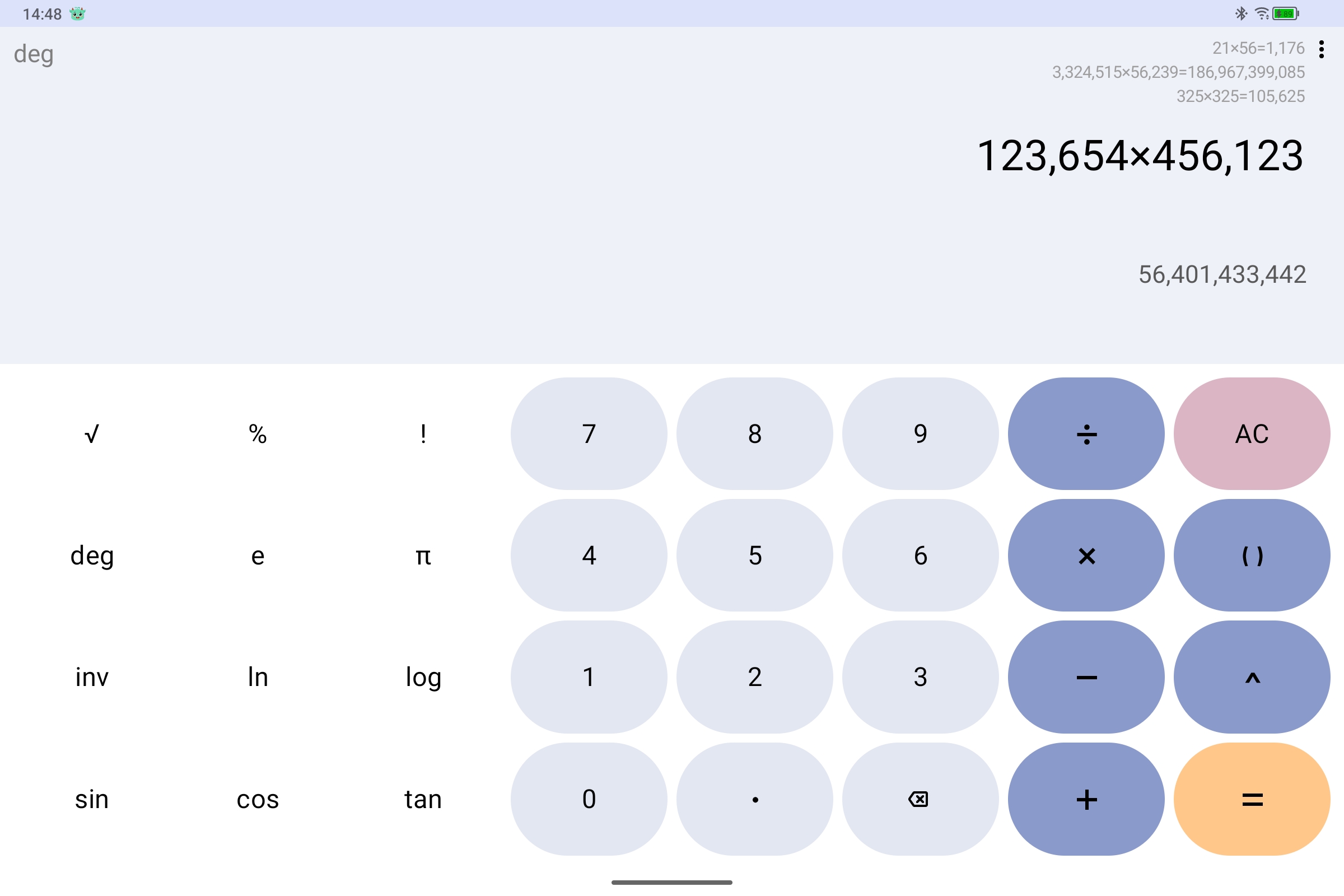Screen dimensions: 1344x896
Task: Tap the orange equals button
Action: tap(1252, 799)
